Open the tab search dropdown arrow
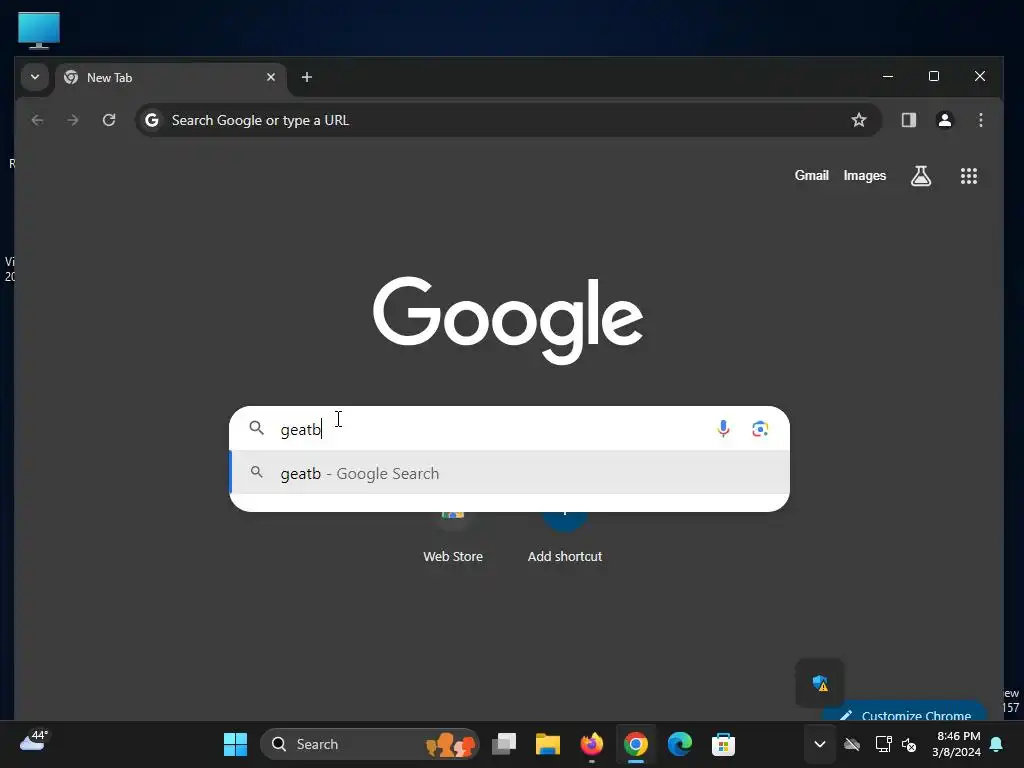Viewport: 1024px width, 768px height. pyautogui.click(x=35, y=77)
